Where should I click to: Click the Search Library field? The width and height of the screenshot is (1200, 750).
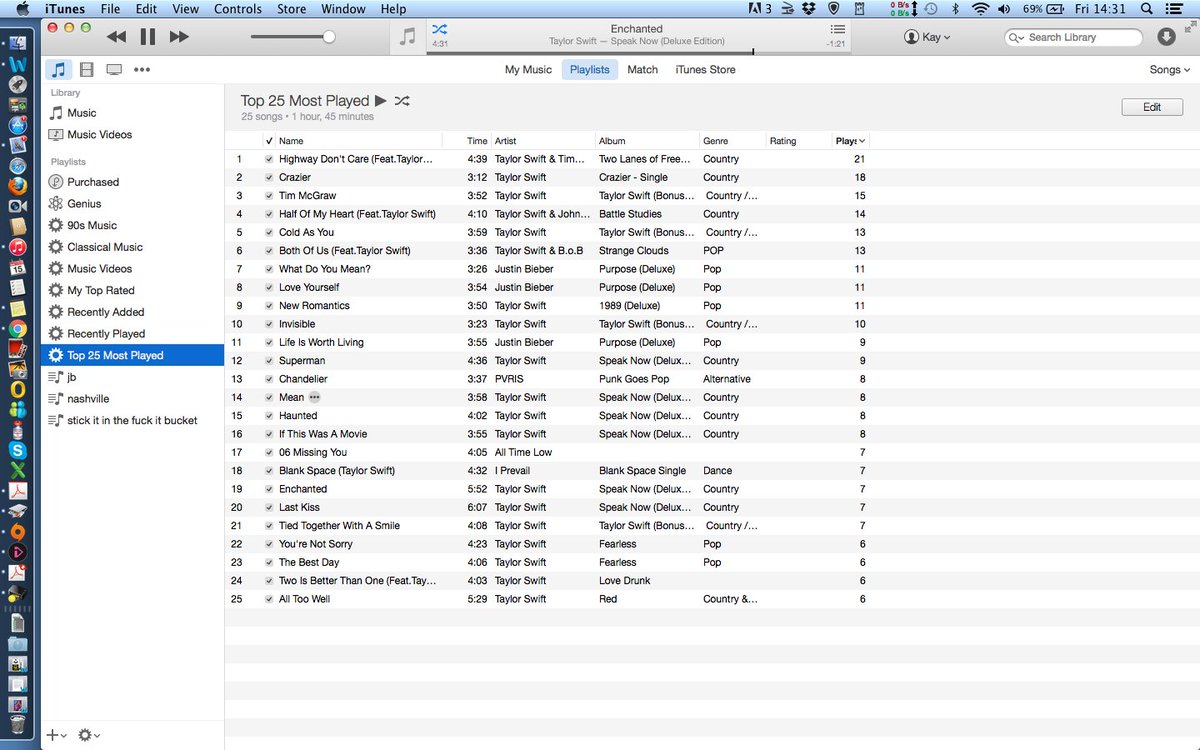tap(1074, 37)
